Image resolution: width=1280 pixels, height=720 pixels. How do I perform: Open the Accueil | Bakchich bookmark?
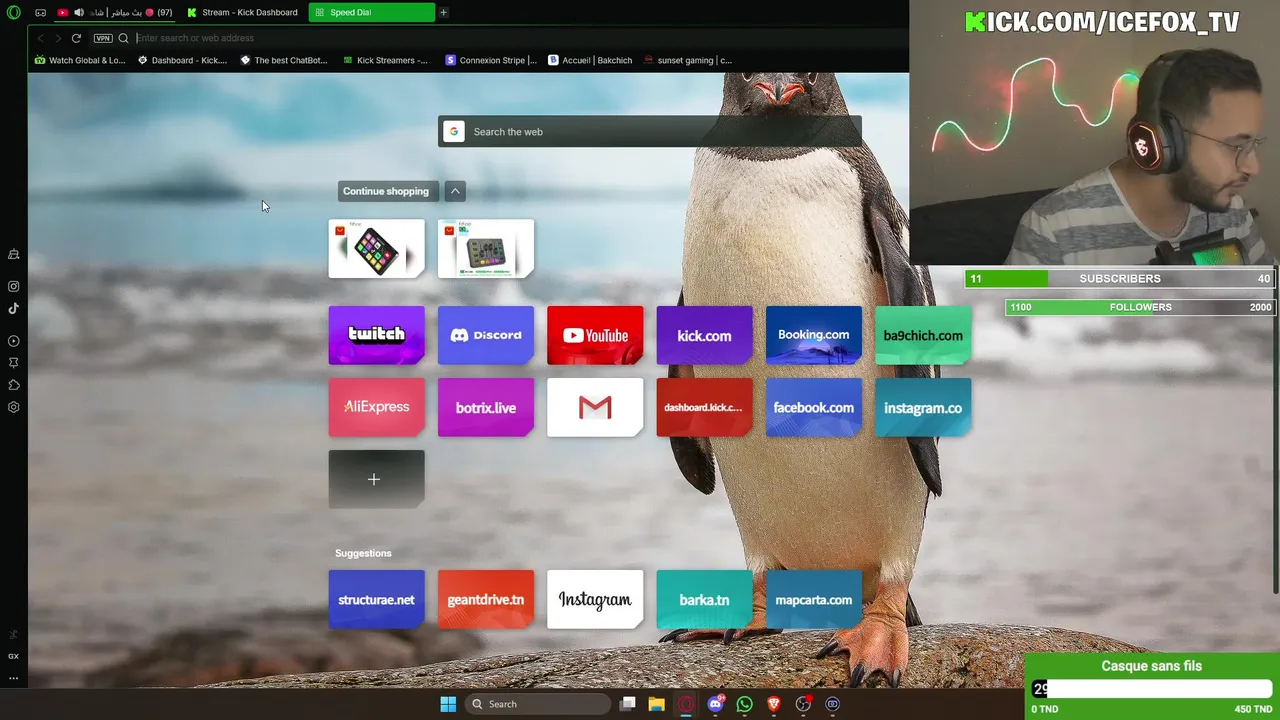[x=590, y=60]
